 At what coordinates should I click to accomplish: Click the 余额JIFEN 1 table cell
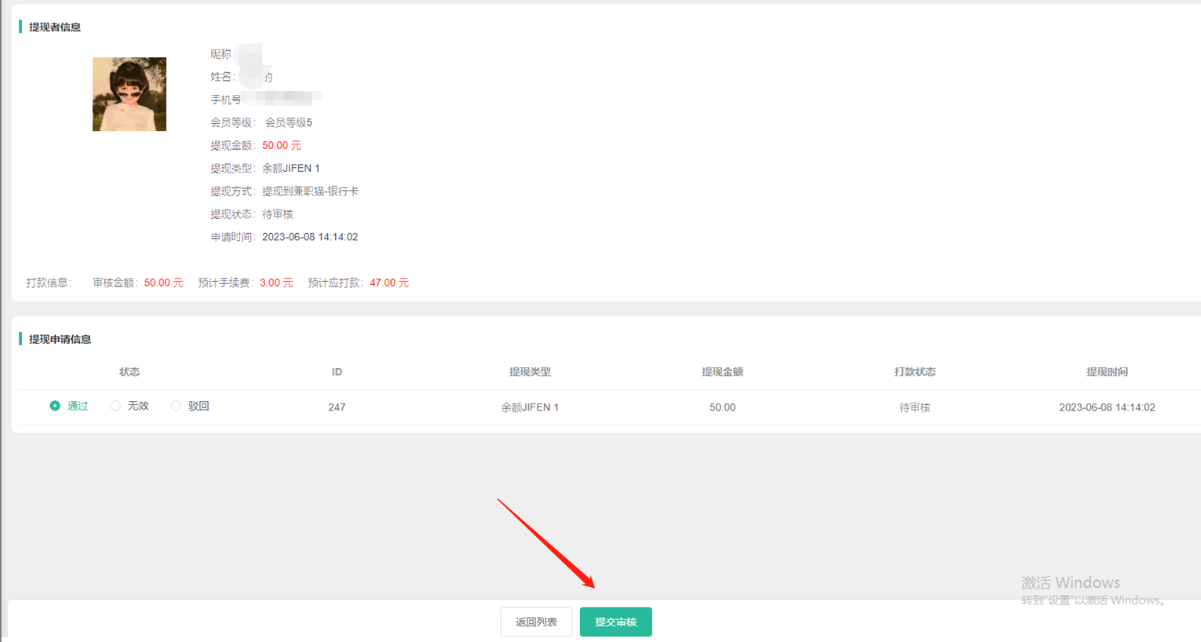(529, 408)
